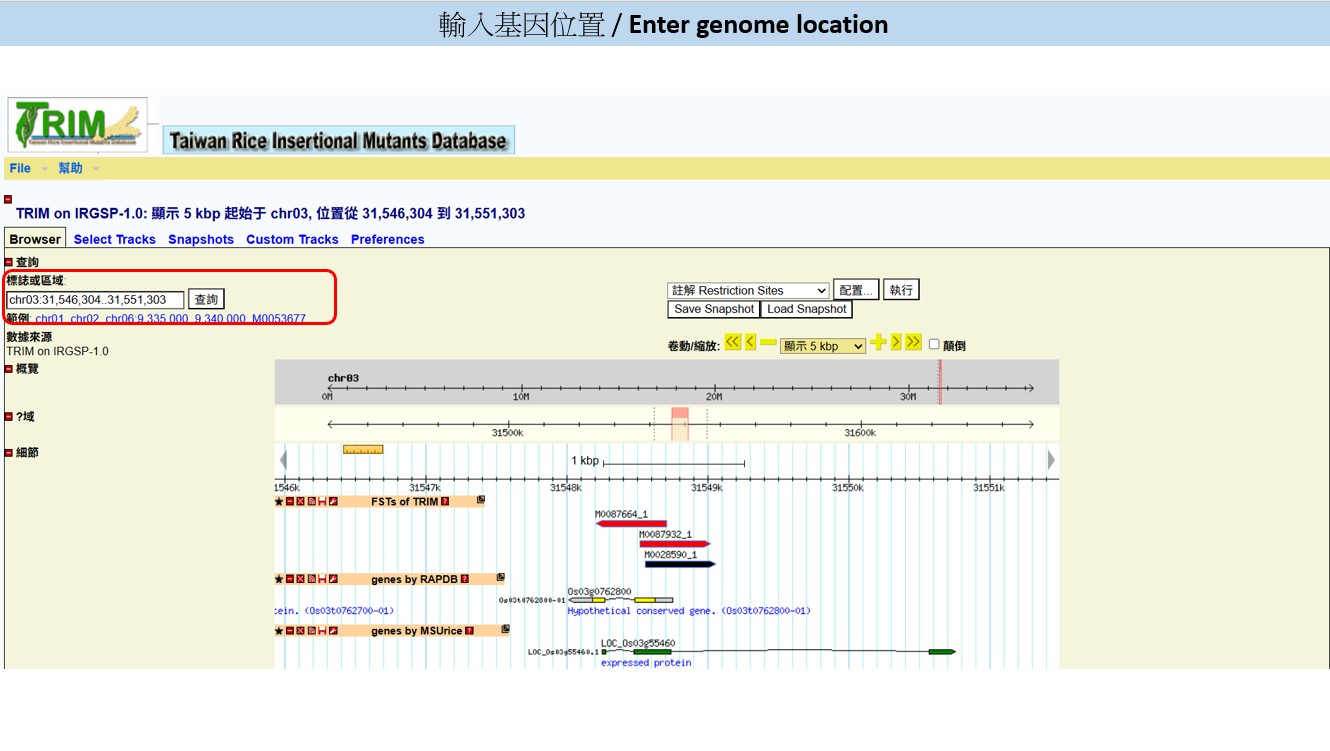Click the 查詢 search button
This screenshot has width=1330, height=751.
pos(206,300)
